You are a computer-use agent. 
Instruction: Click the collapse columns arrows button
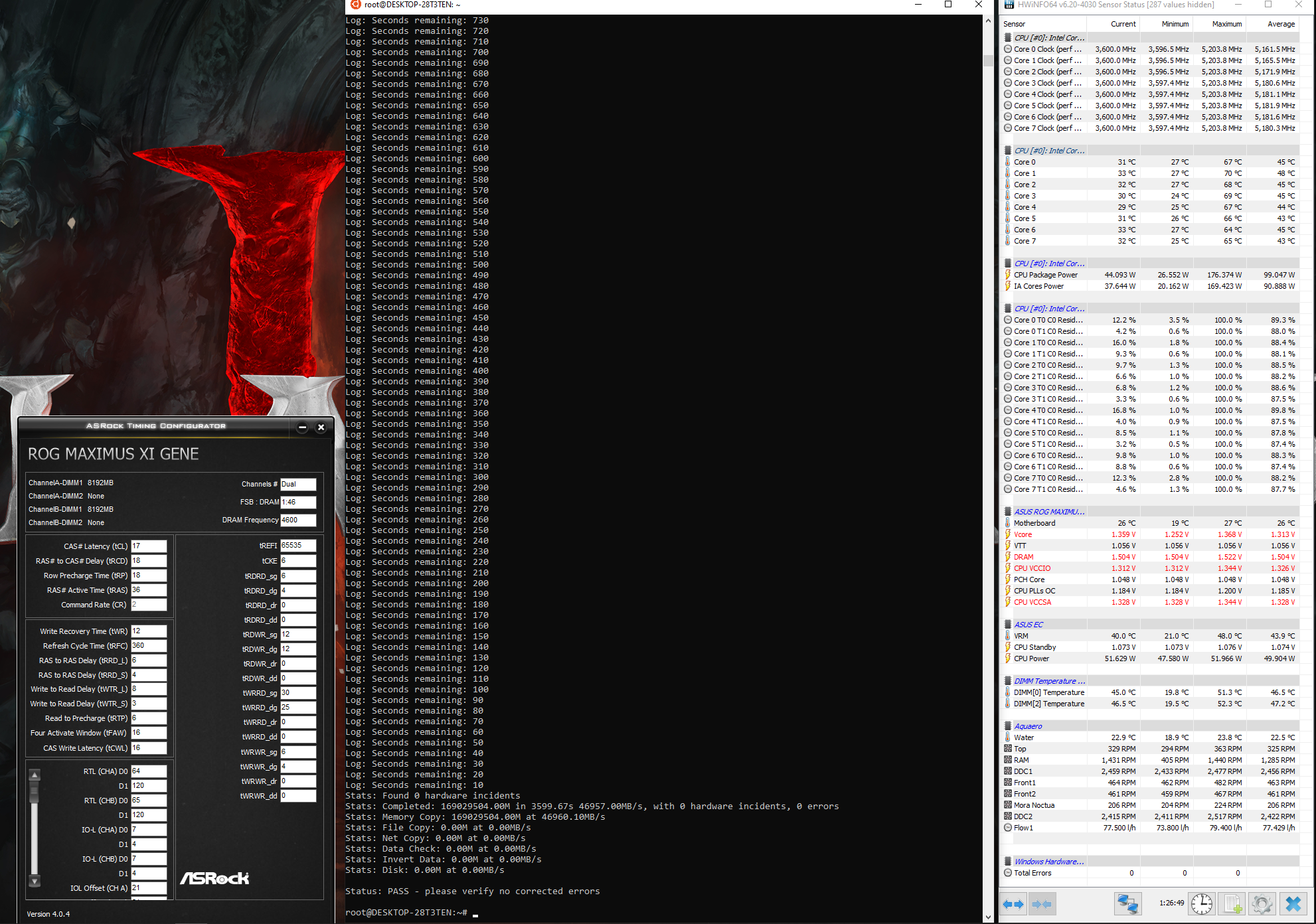[1042, 904]
